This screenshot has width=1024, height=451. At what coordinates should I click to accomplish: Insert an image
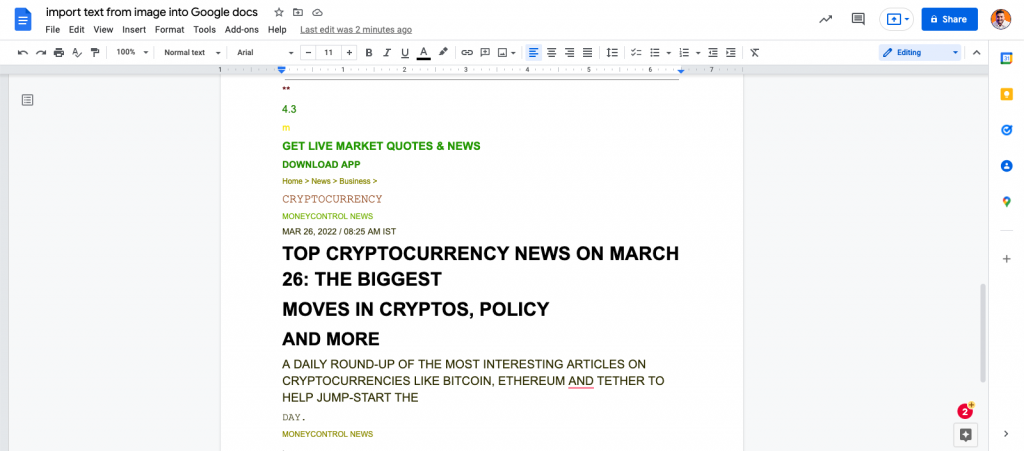tap(503, 52)
